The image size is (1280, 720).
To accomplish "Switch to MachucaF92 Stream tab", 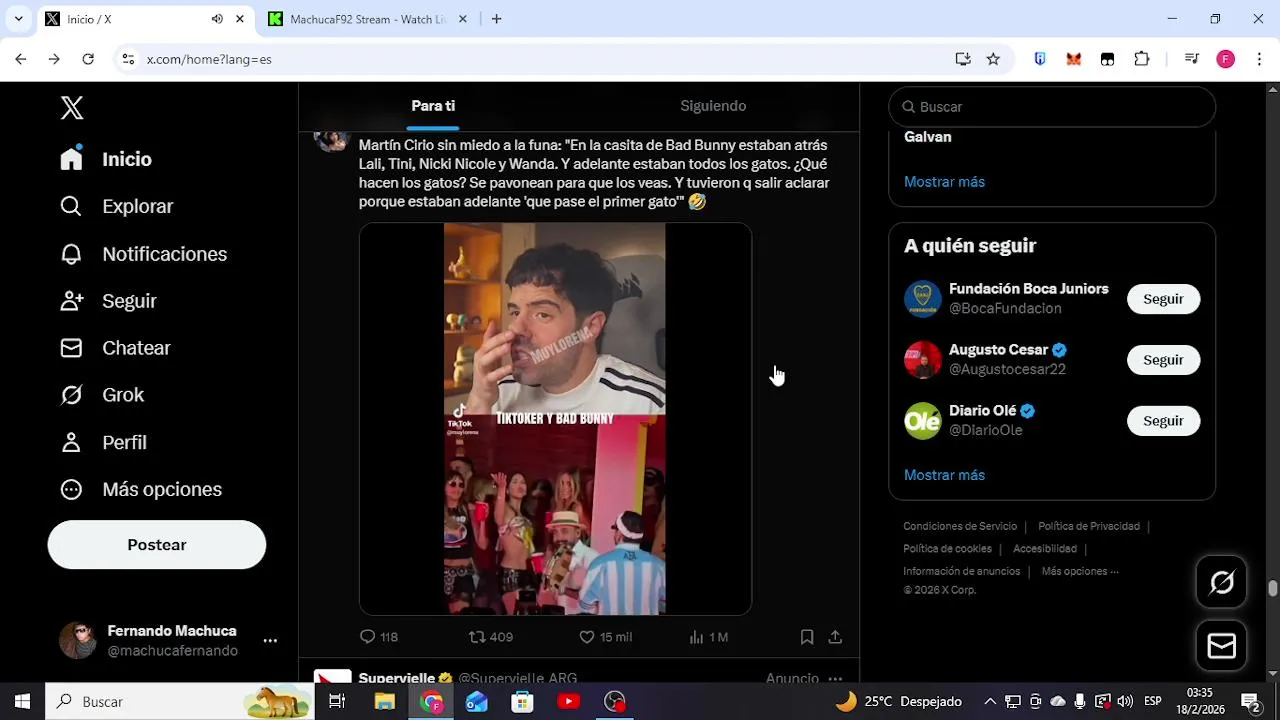I will click(367, 19).
